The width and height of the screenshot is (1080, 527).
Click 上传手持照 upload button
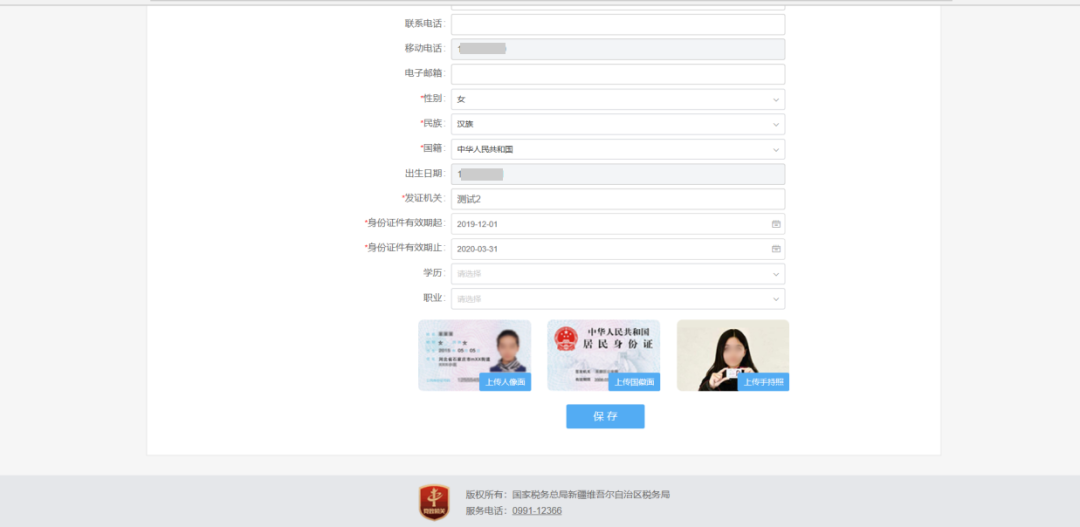(x=763, y=382)
